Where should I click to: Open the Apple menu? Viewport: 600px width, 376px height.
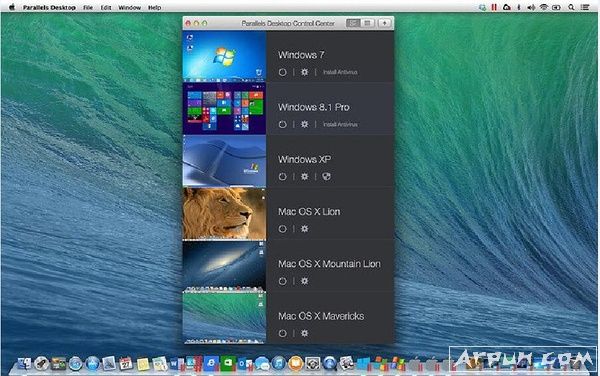point(11,7)
